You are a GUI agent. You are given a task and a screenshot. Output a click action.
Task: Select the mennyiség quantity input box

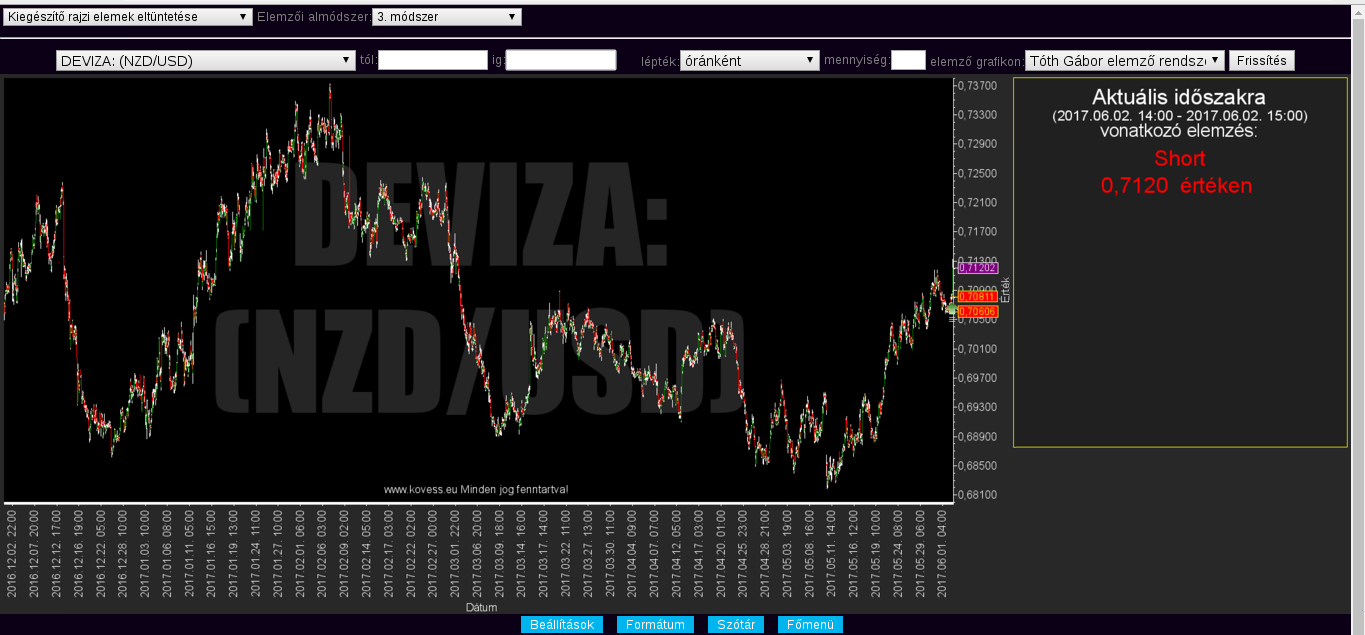coord(908,61)
